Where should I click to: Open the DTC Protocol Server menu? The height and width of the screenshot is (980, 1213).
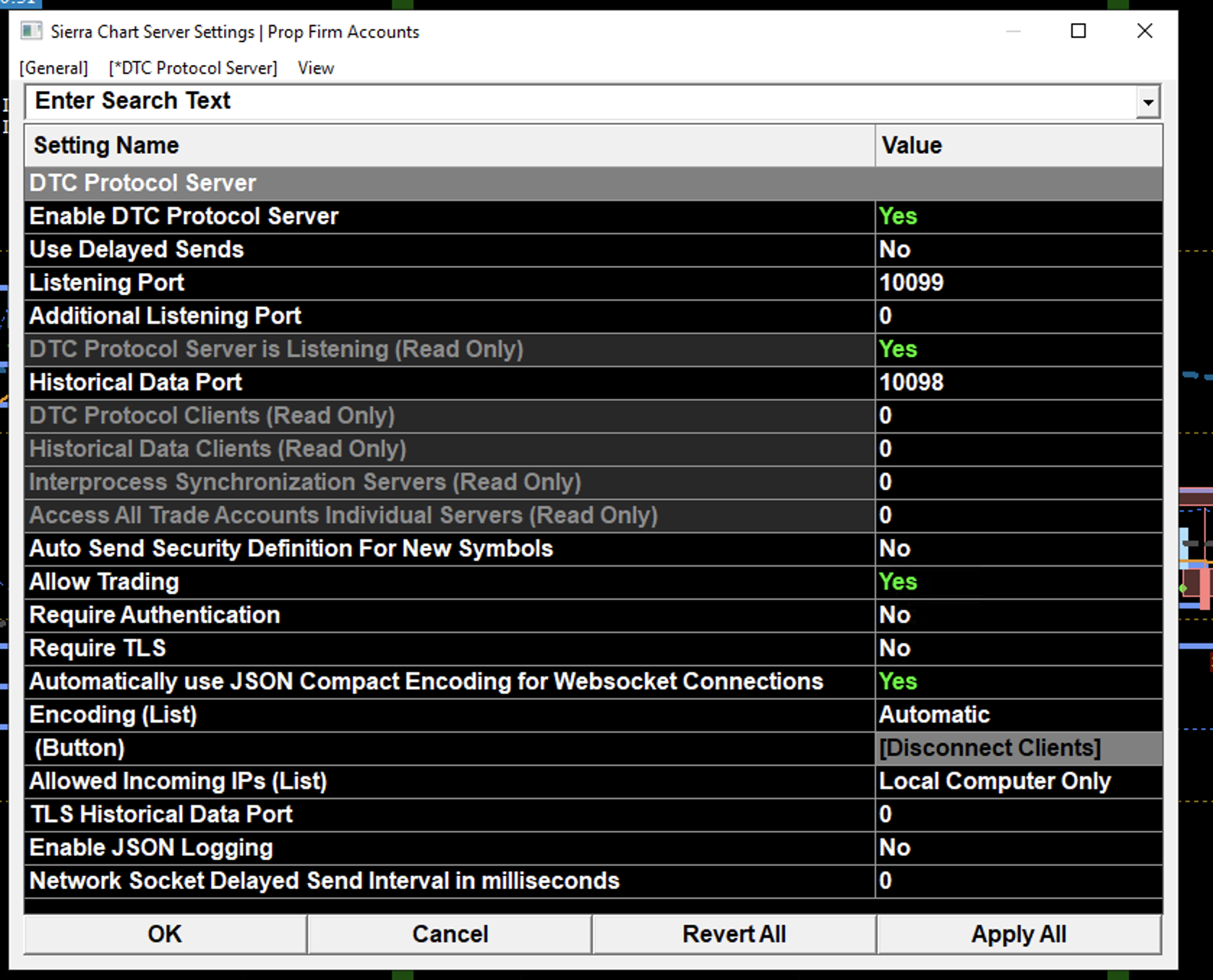193,68
